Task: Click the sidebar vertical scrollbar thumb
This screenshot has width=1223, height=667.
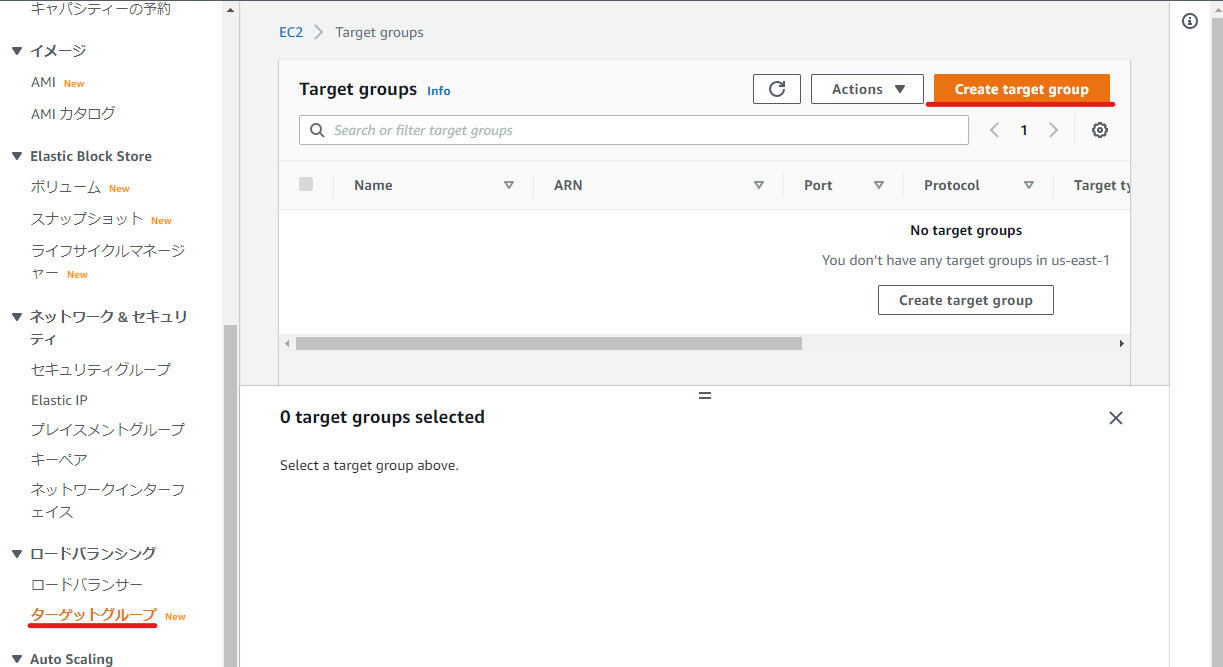Action: pyautogui.click(x=231, y=495)
